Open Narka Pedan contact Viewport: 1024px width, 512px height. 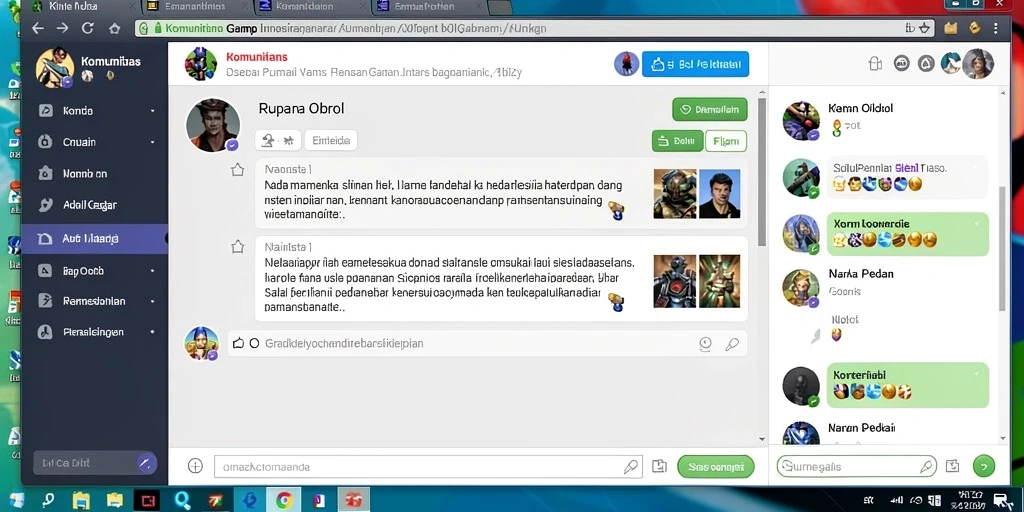(885, 286)
